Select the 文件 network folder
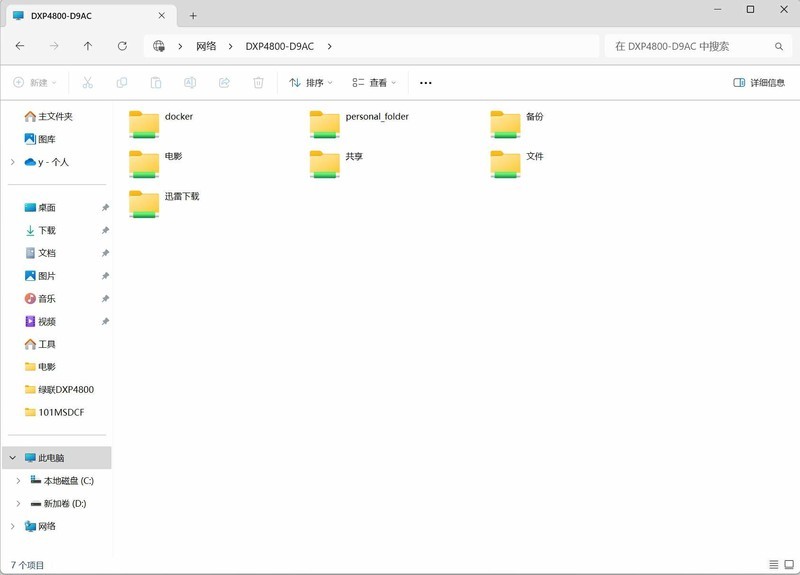The height and width of the screenshot is (575, 800). pos(517,164)
